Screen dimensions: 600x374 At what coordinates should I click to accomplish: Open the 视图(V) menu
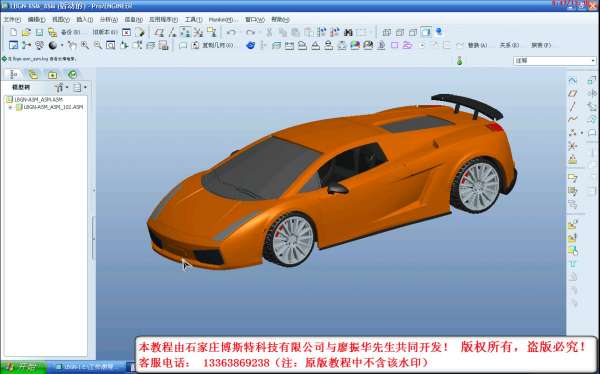(61, 20)
